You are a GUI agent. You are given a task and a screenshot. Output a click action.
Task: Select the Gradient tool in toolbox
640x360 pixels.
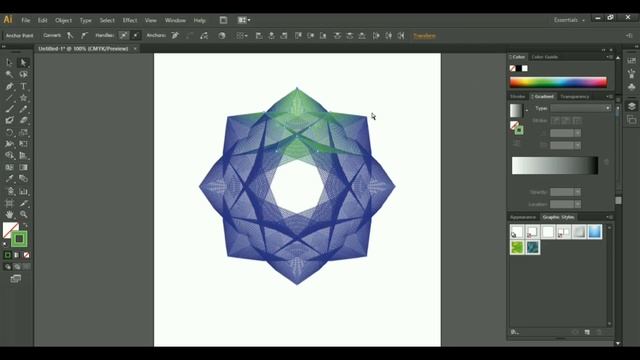pyautogui.click(x=23, y=167)
